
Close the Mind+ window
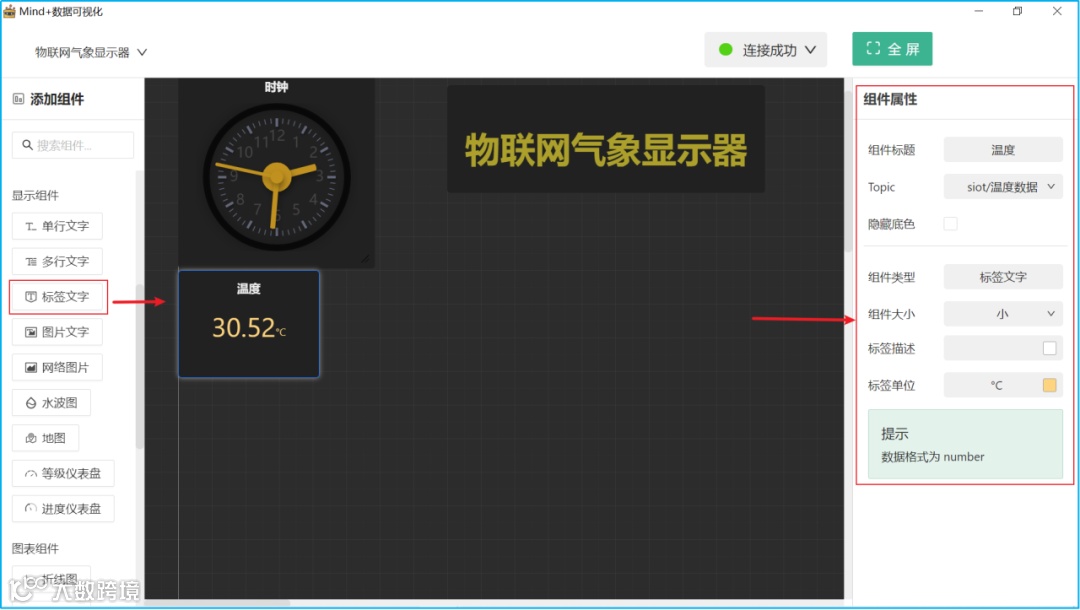1057,11
